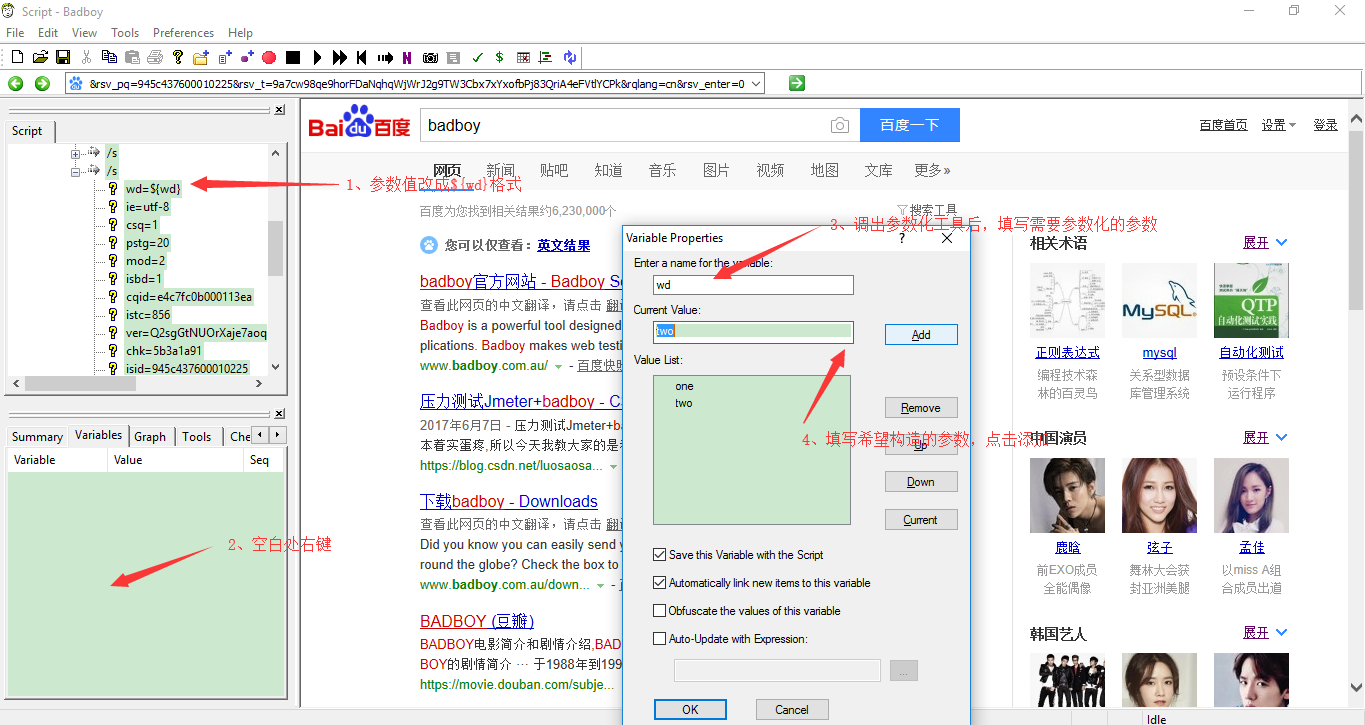The image size is (1365, 725).
Task: Add new suite via folder-plus icon
Action: tap(201, 57)
